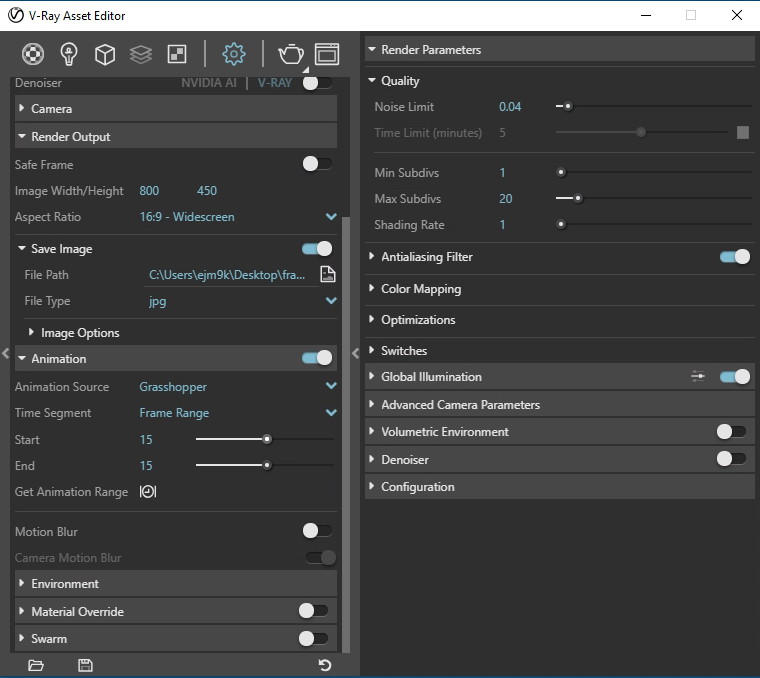
Task: Open the Settings gear icon
Action: (234, 54)
